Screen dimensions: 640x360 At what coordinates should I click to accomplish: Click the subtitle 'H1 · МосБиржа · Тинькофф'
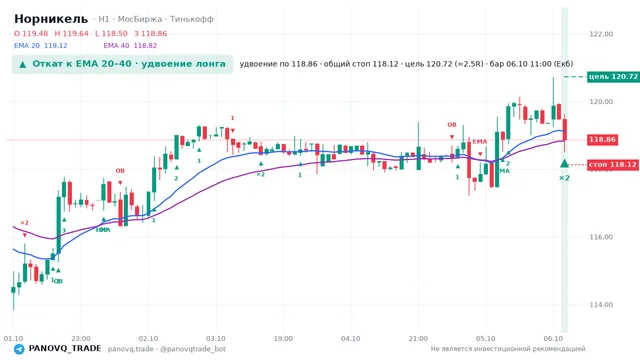(156, 19)
